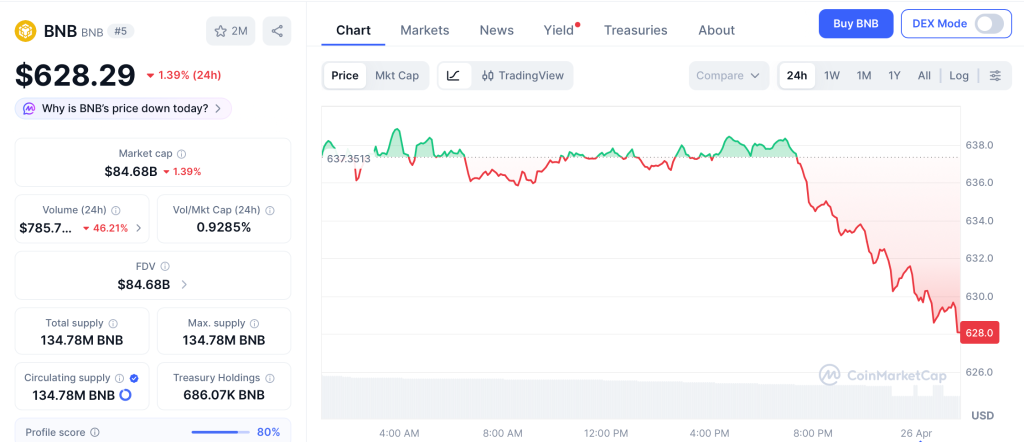This screenshot has width=1024, height=442.
Task: Click the Profile score progress bar
Action: tap(220, 432)
